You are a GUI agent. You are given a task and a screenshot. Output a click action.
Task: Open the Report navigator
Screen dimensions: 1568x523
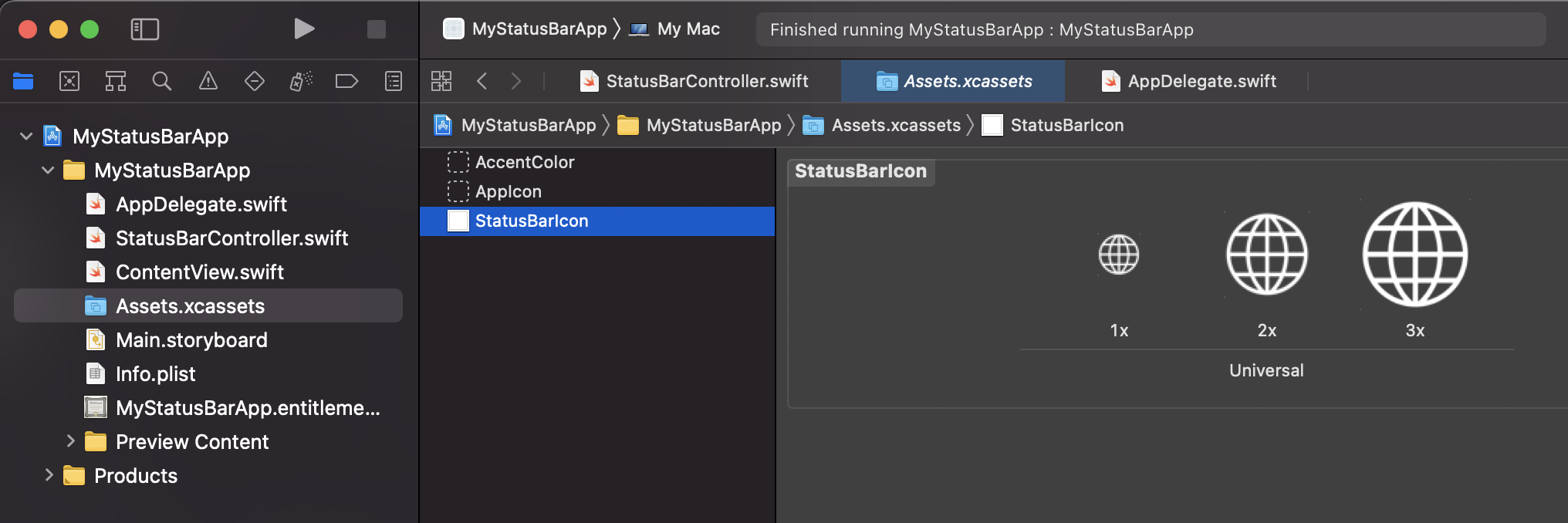[x=394, y=81]
